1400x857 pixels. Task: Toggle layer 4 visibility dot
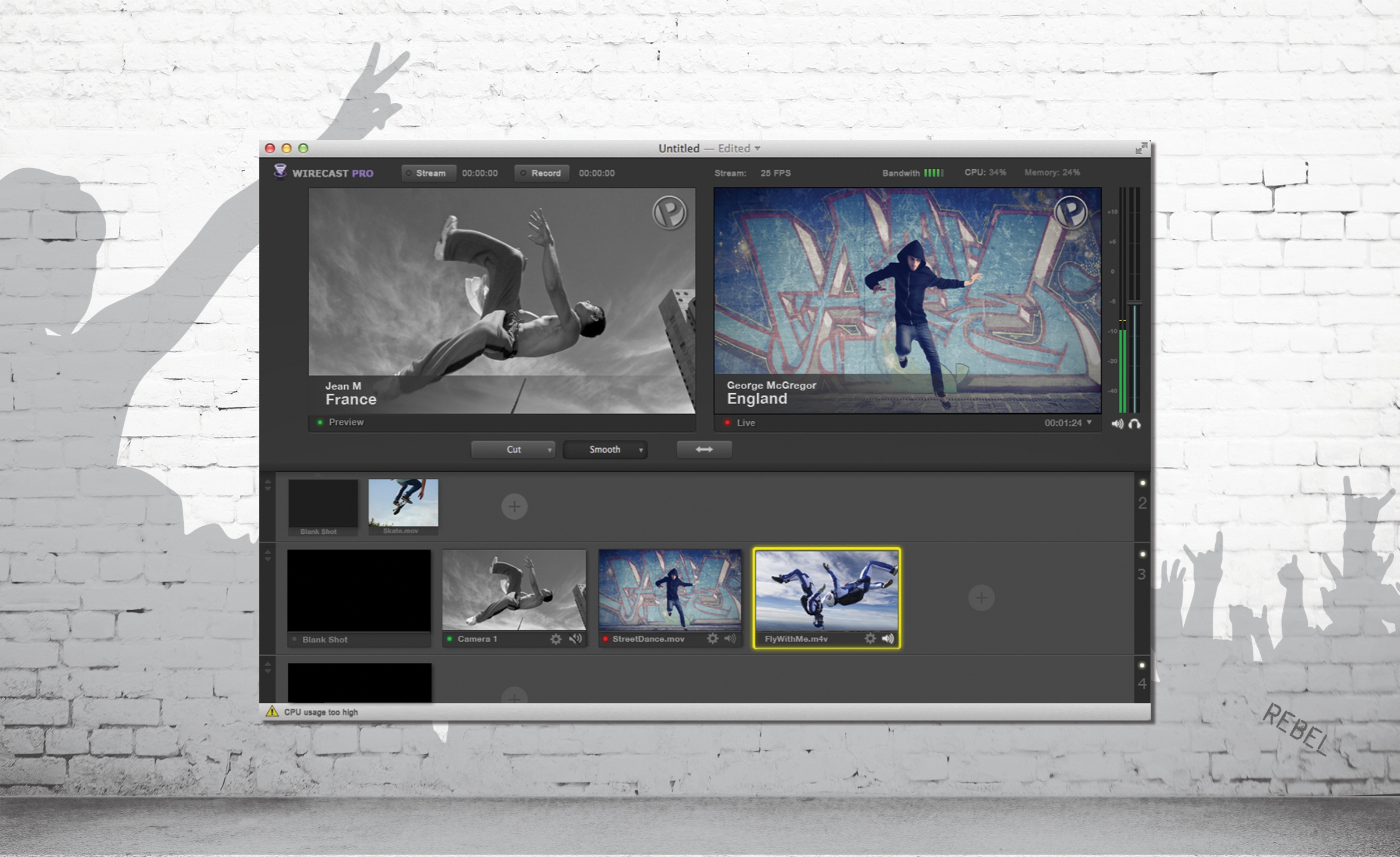click(1142, 665)
